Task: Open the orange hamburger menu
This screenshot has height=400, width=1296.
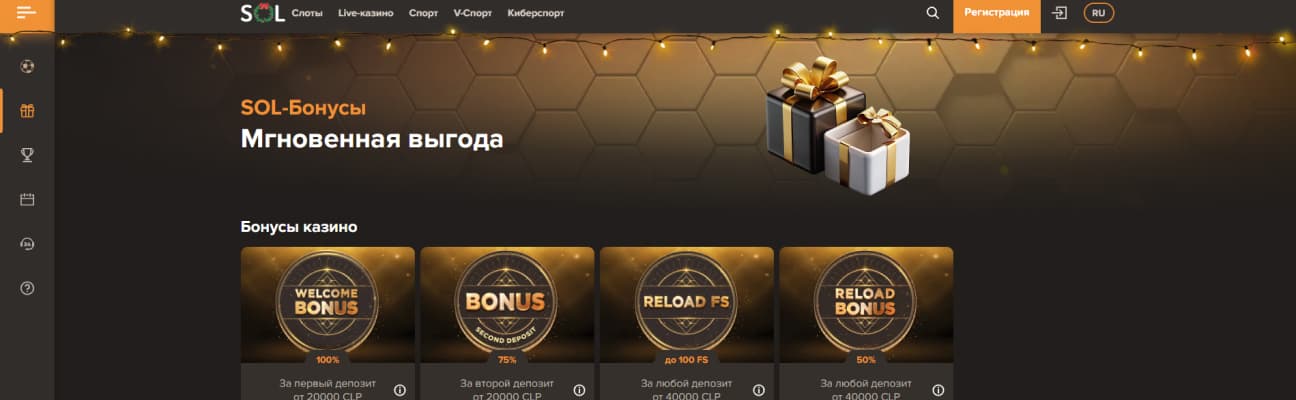Action: pyautogui.click(x=27, y=13)
